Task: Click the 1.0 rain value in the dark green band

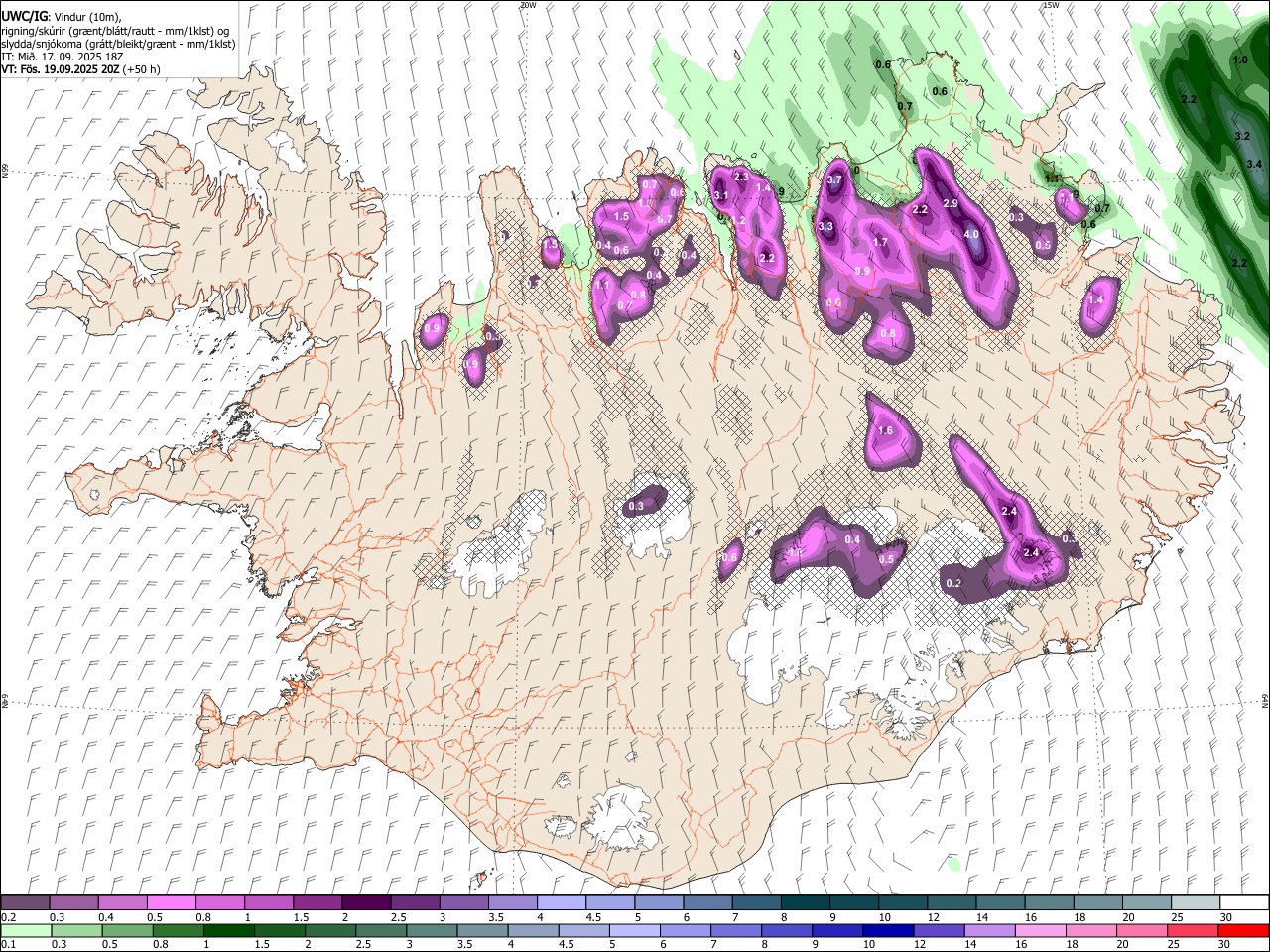Action: click(1240, 60)
